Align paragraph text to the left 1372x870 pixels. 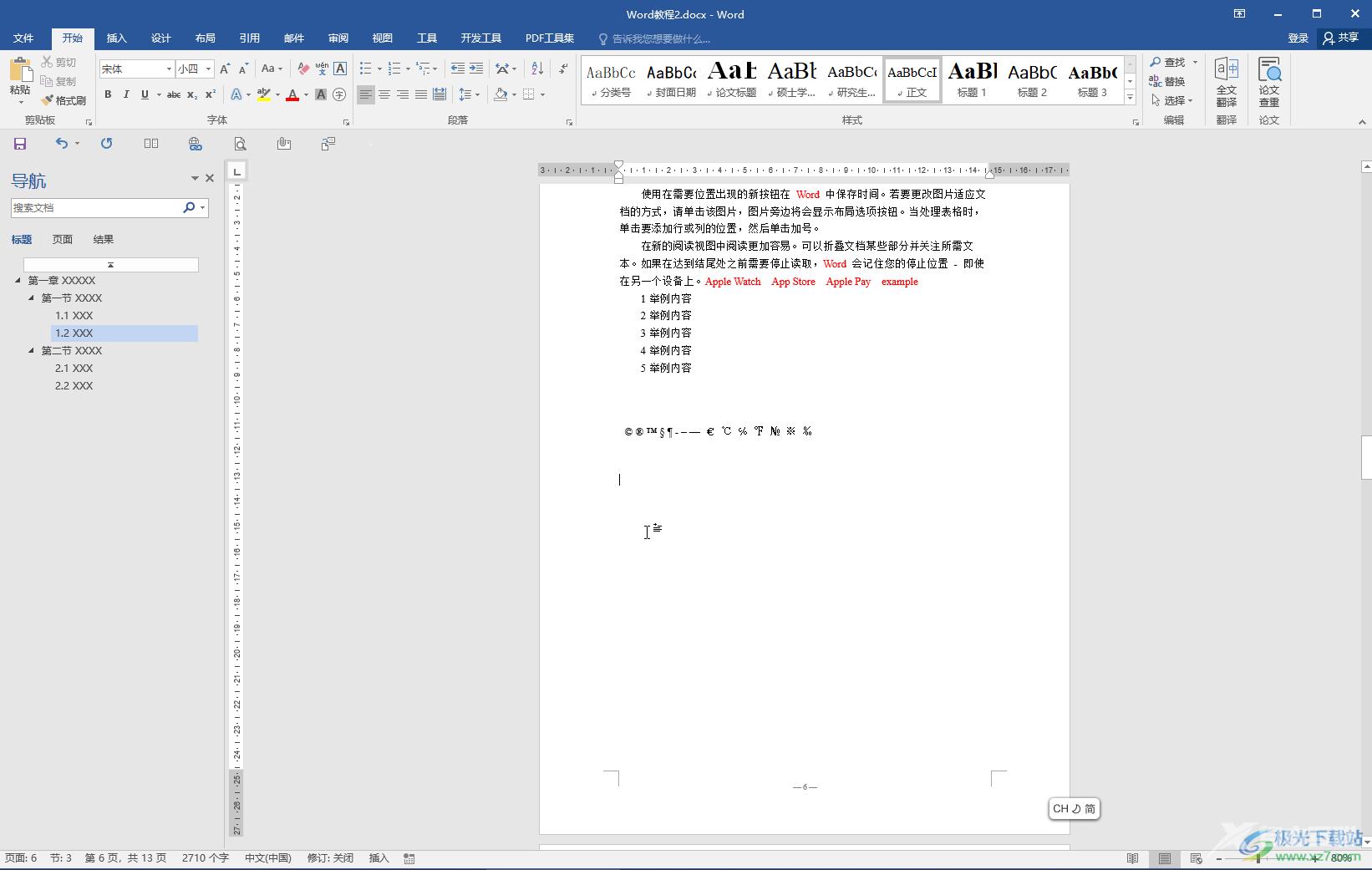coord(366,94)
